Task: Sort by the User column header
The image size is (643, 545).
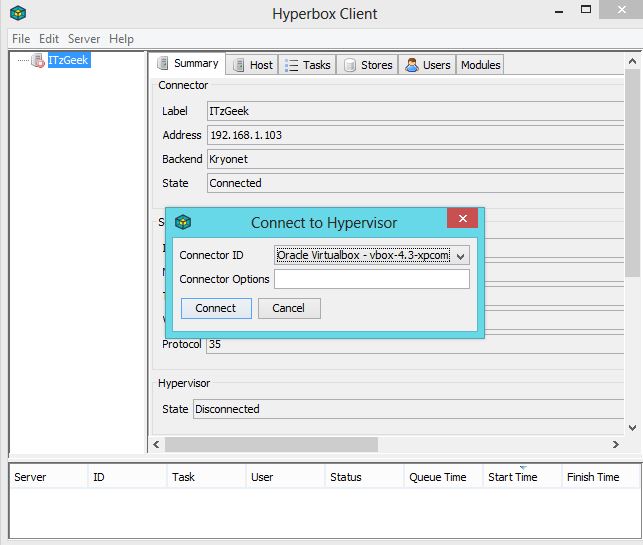Action: pos(285,477)
